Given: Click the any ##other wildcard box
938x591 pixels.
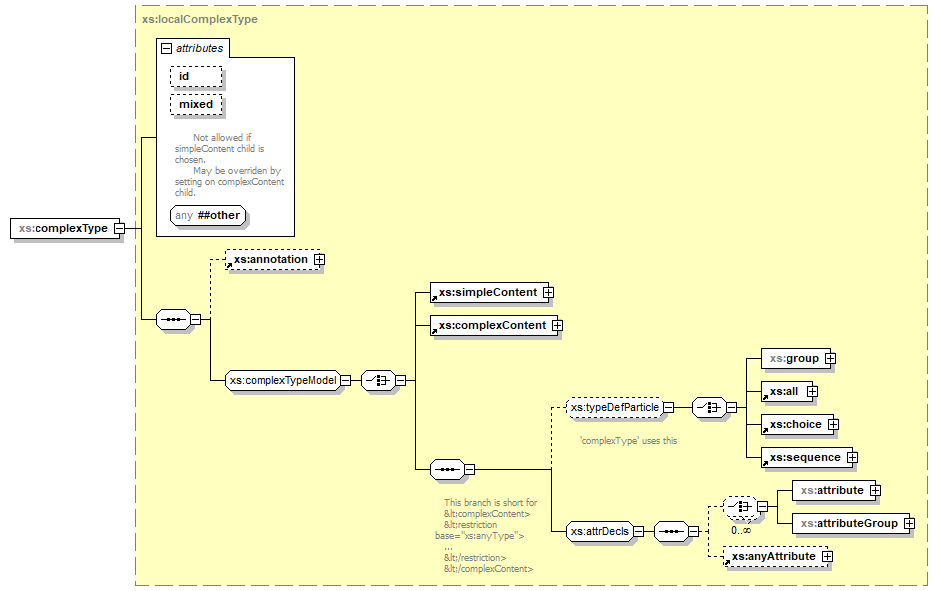Looking at the screenshot, I should coord(208,215).
